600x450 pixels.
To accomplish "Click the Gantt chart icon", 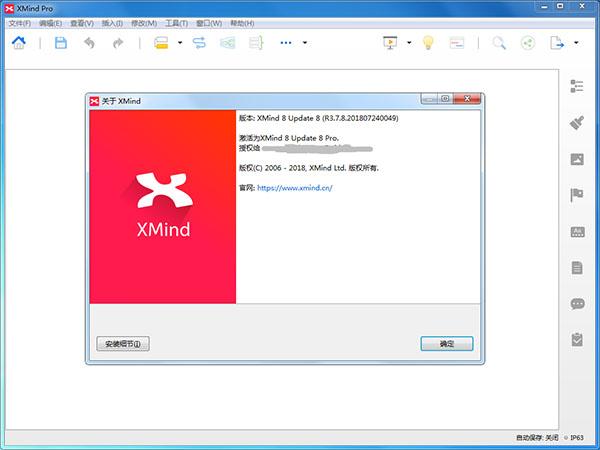I will tap(457, 43).
